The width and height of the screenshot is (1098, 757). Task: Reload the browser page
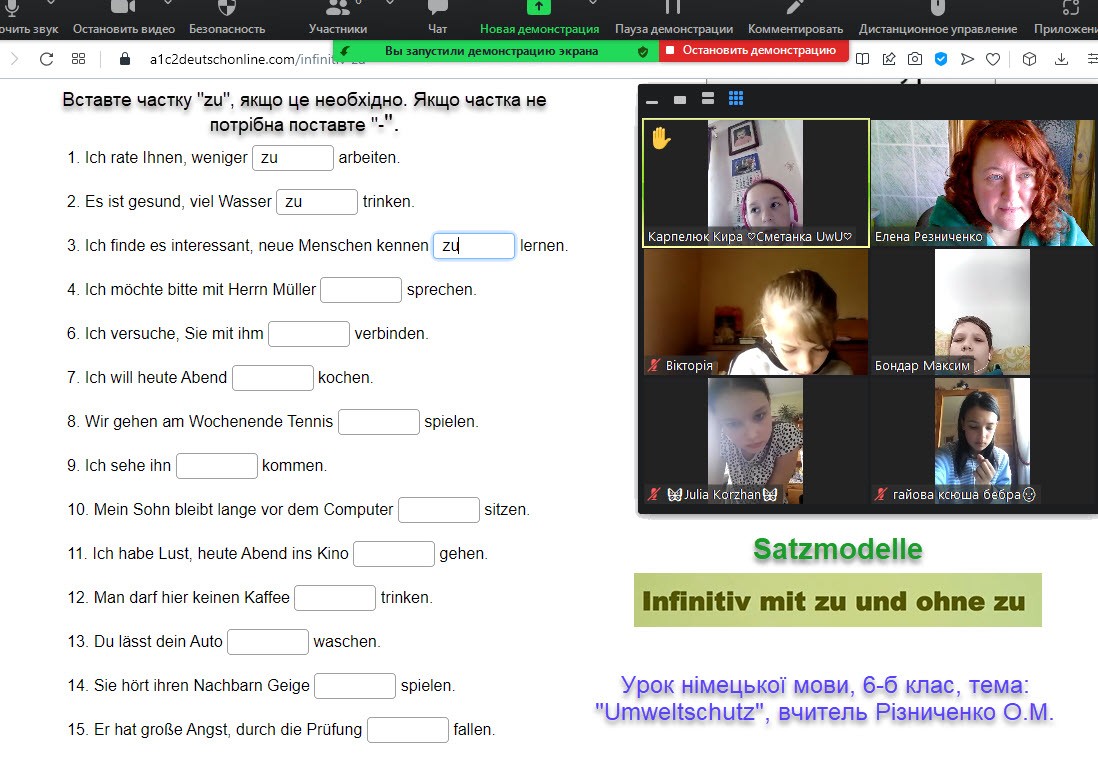(x=46, y=59)
